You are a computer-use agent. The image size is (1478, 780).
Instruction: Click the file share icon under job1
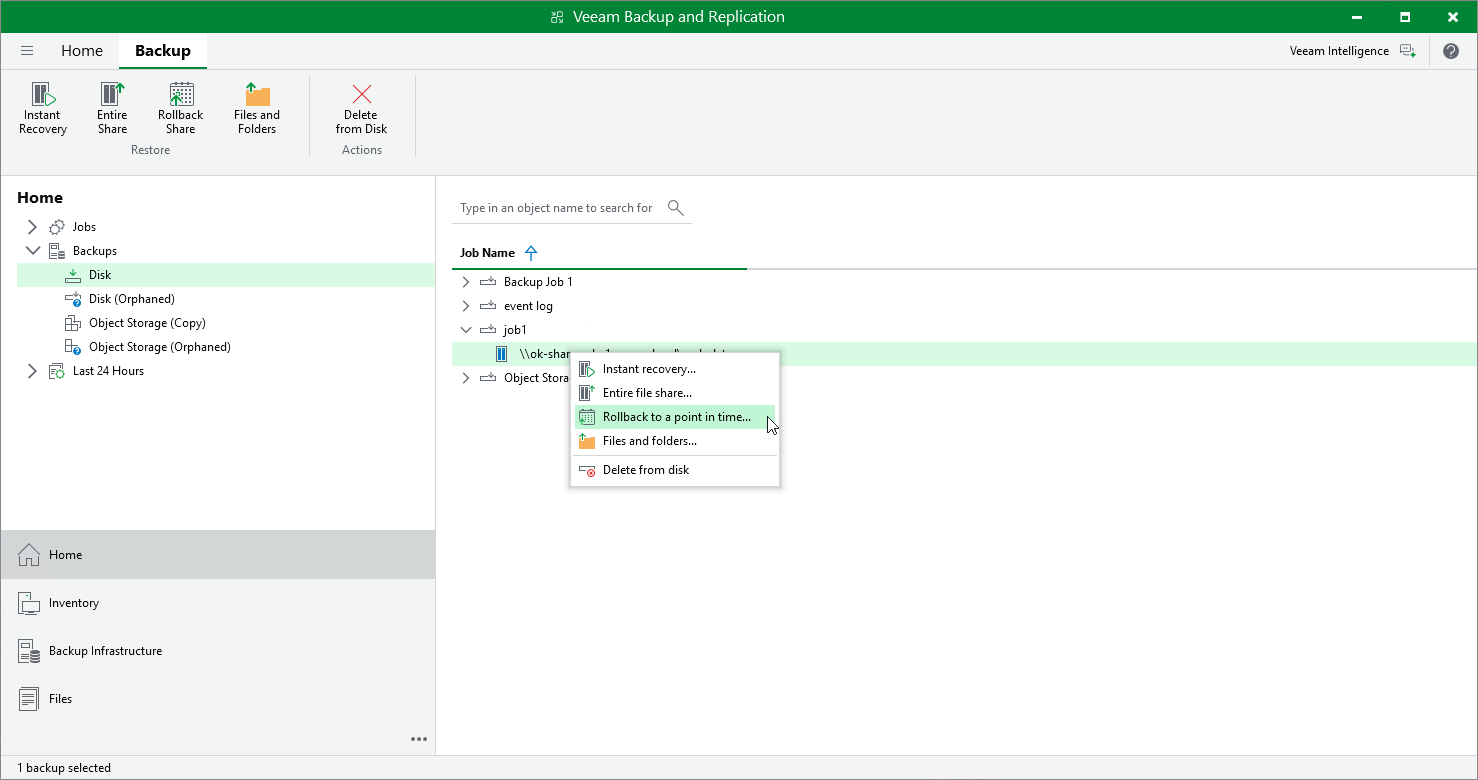[x=502, y=354]
